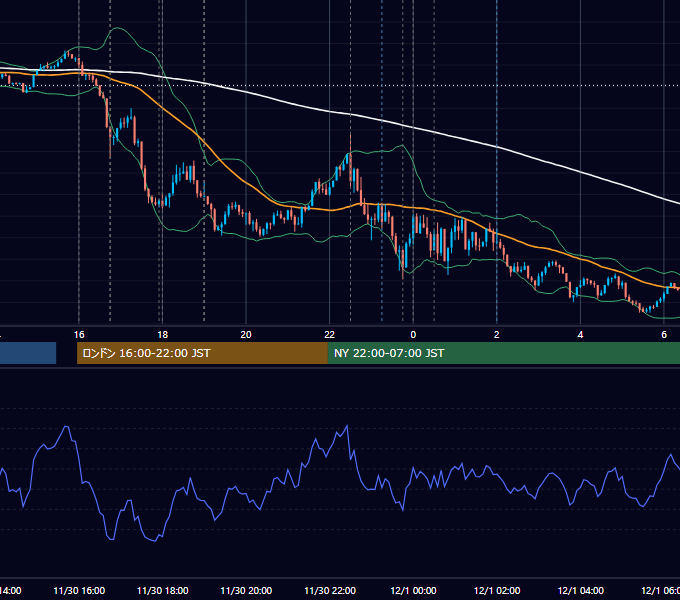Click the 11/30 20:00 date label
This screenshot has width=680, height=600.
246,590
